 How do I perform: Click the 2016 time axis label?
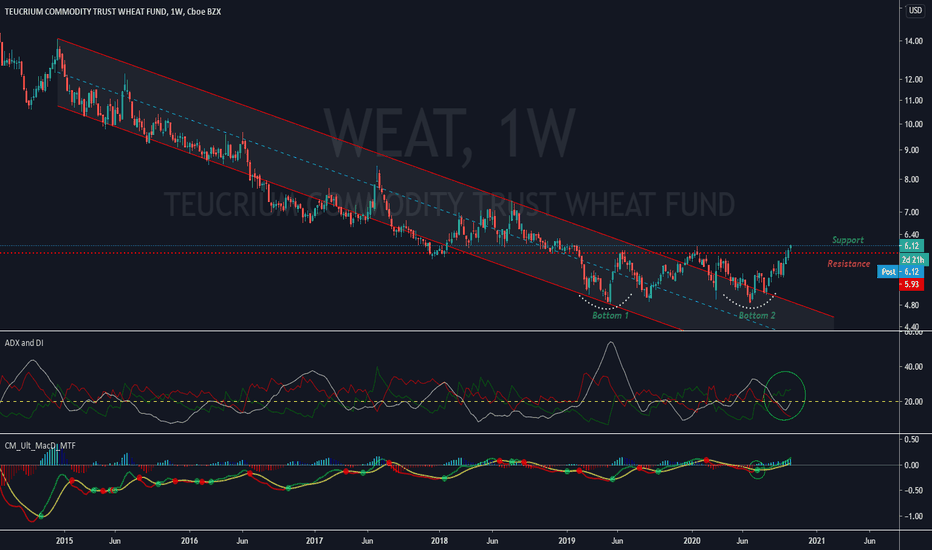[189, 540]
